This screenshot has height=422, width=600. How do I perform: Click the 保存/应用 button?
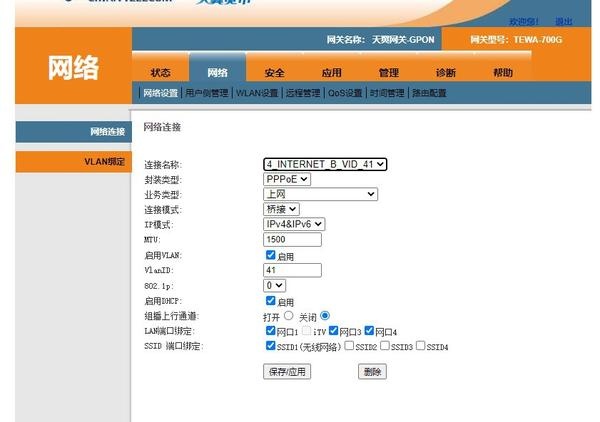point(287,371)
